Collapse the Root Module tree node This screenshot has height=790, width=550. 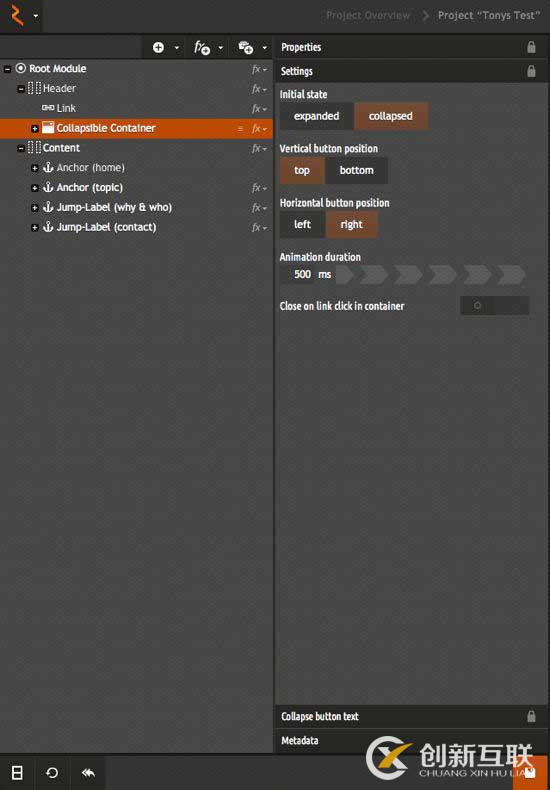[7, 69]
